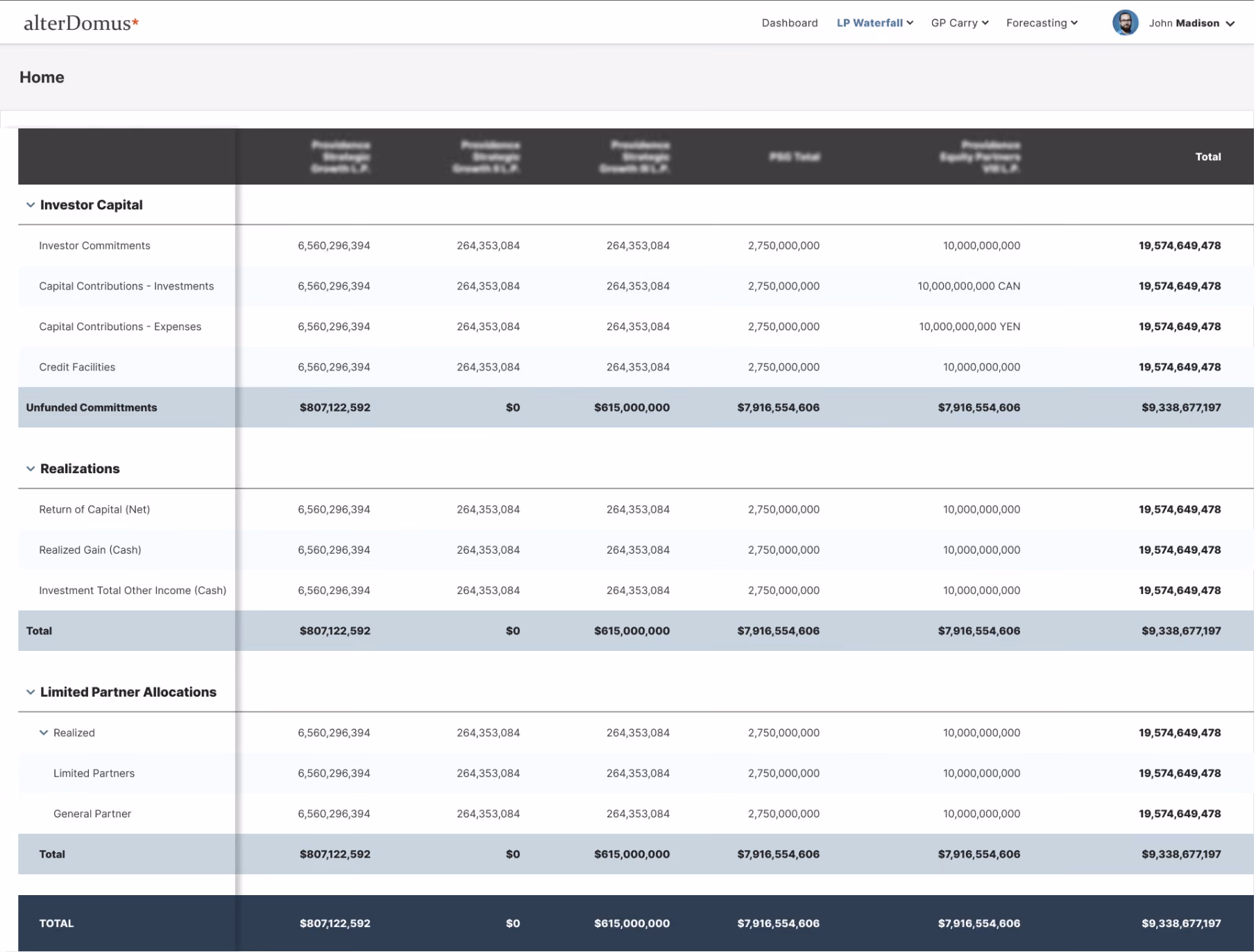Viewport: 1256px width, 952px height.
Task: Click the GP Carry chevron arrow
Action: 986,23
